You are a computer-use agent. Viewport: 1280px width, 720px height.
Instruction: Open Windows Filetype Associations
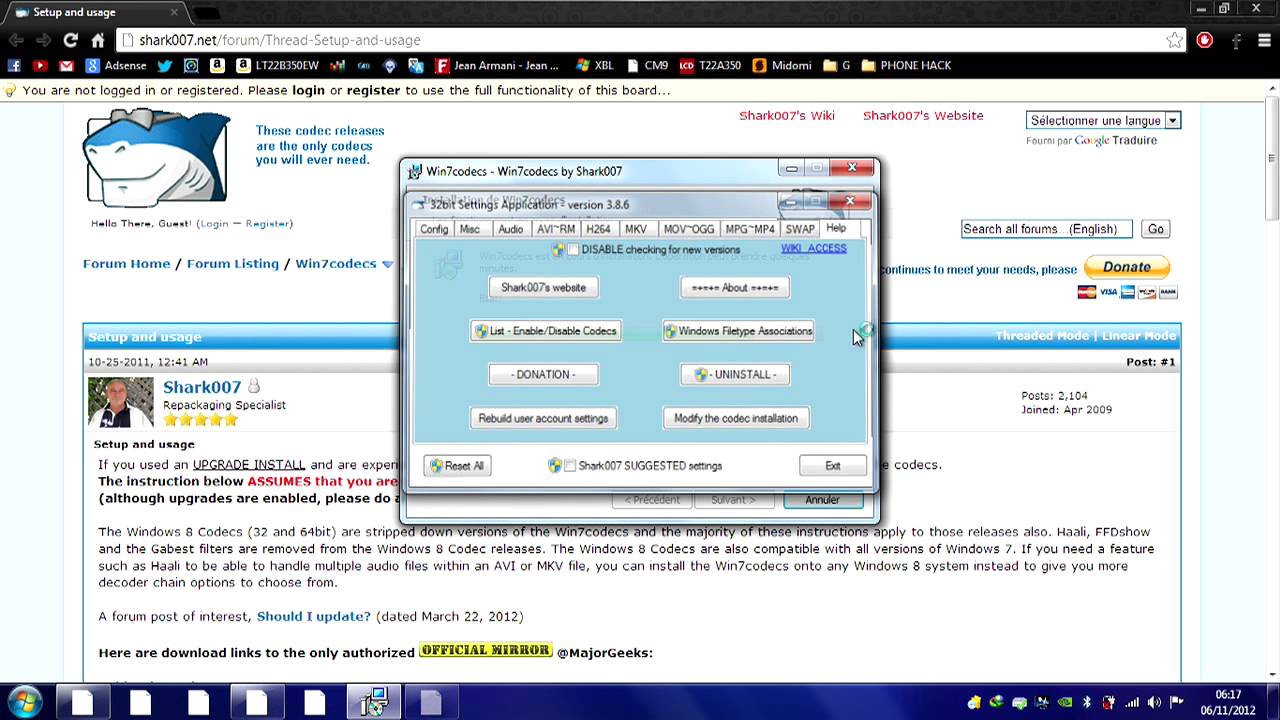click(x=738, y=331)
